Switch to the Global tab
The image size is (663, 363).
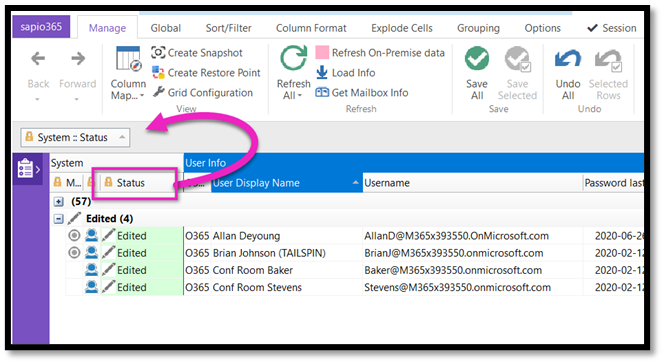[166, 28]
